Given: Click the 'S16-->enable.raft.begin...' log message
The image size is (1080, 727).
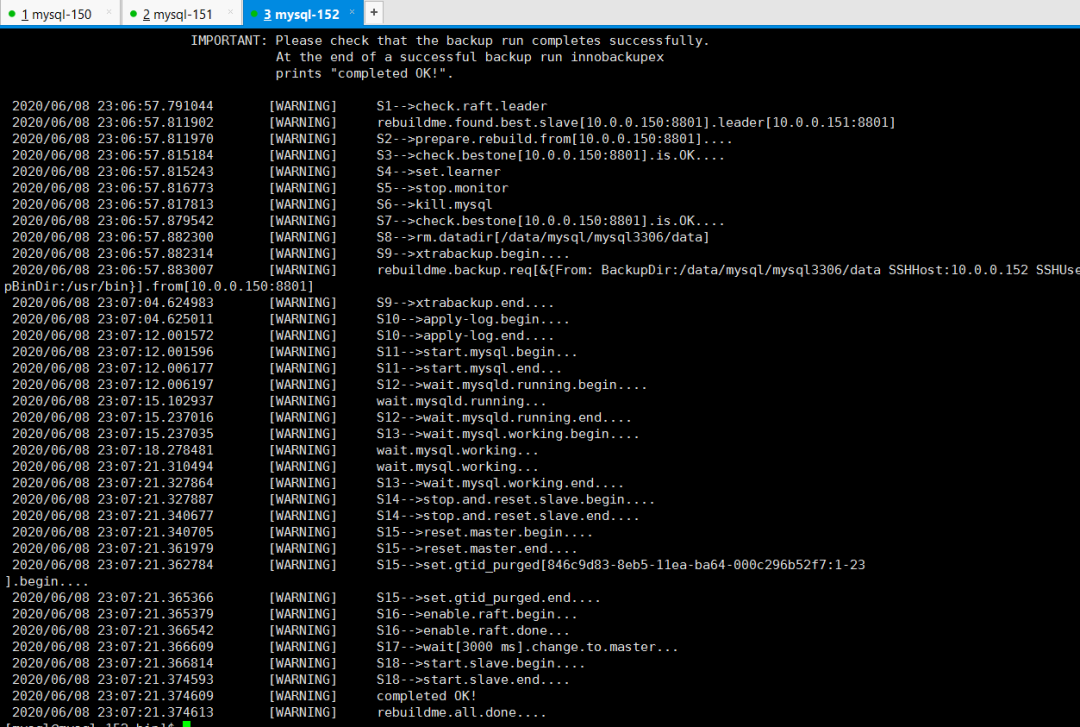Looking at the screenshot, I should (x=477, y=615).
